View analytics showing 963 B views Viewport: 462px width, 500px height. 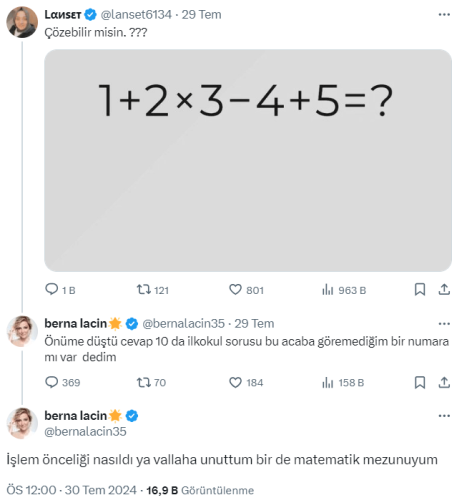(x=344, y=290)
